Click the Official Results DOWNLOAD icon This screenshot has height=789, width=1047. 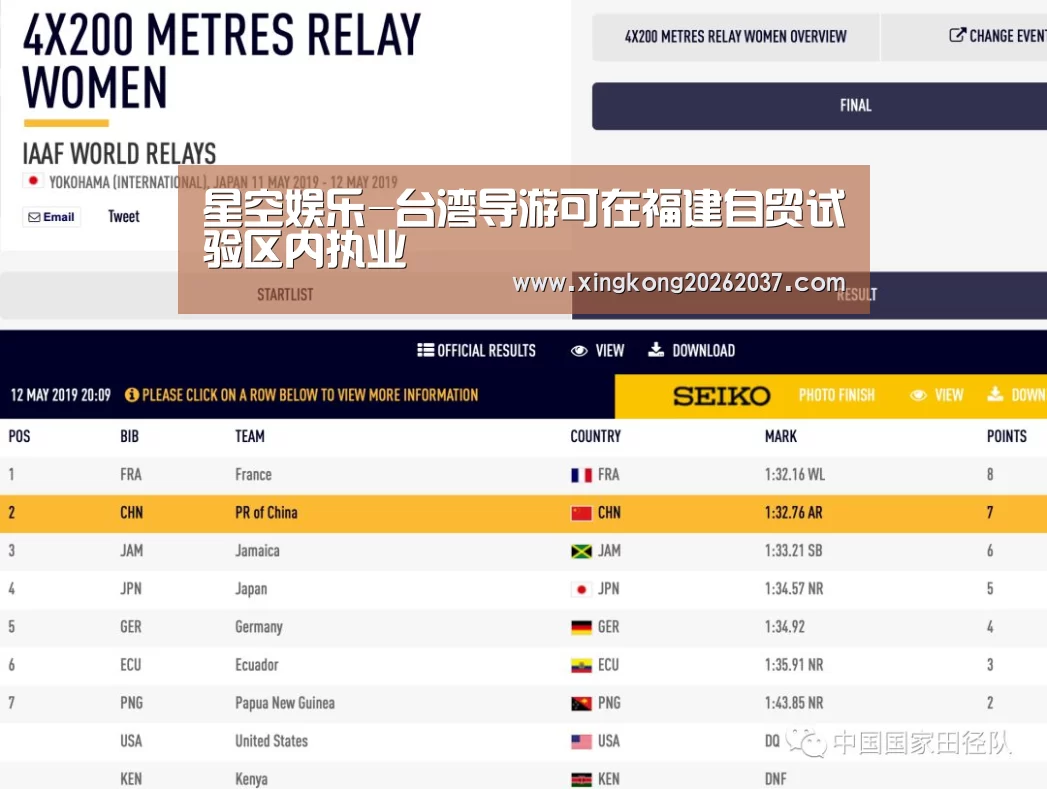[x=656, y=350]
